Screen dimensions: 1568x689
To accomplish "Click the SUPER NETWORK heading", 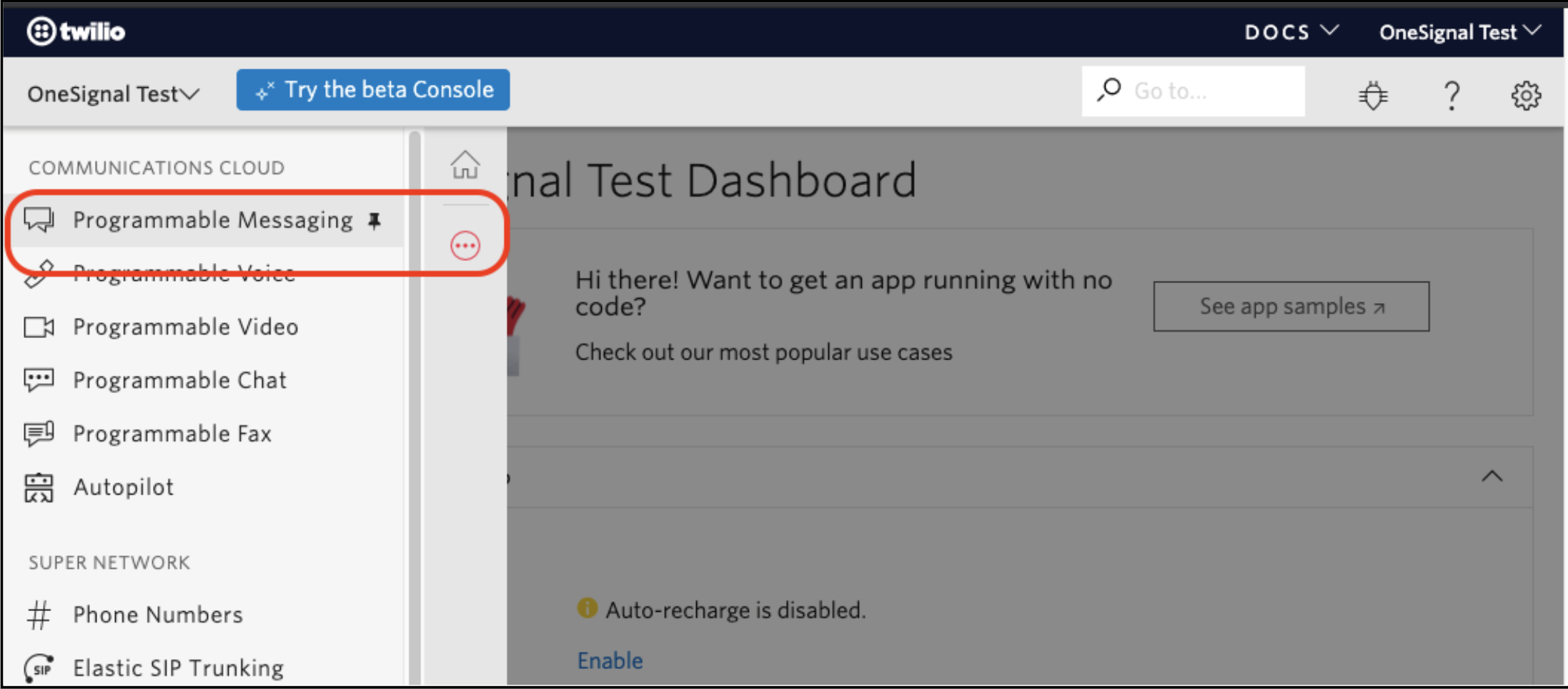I will coord(109,563).
